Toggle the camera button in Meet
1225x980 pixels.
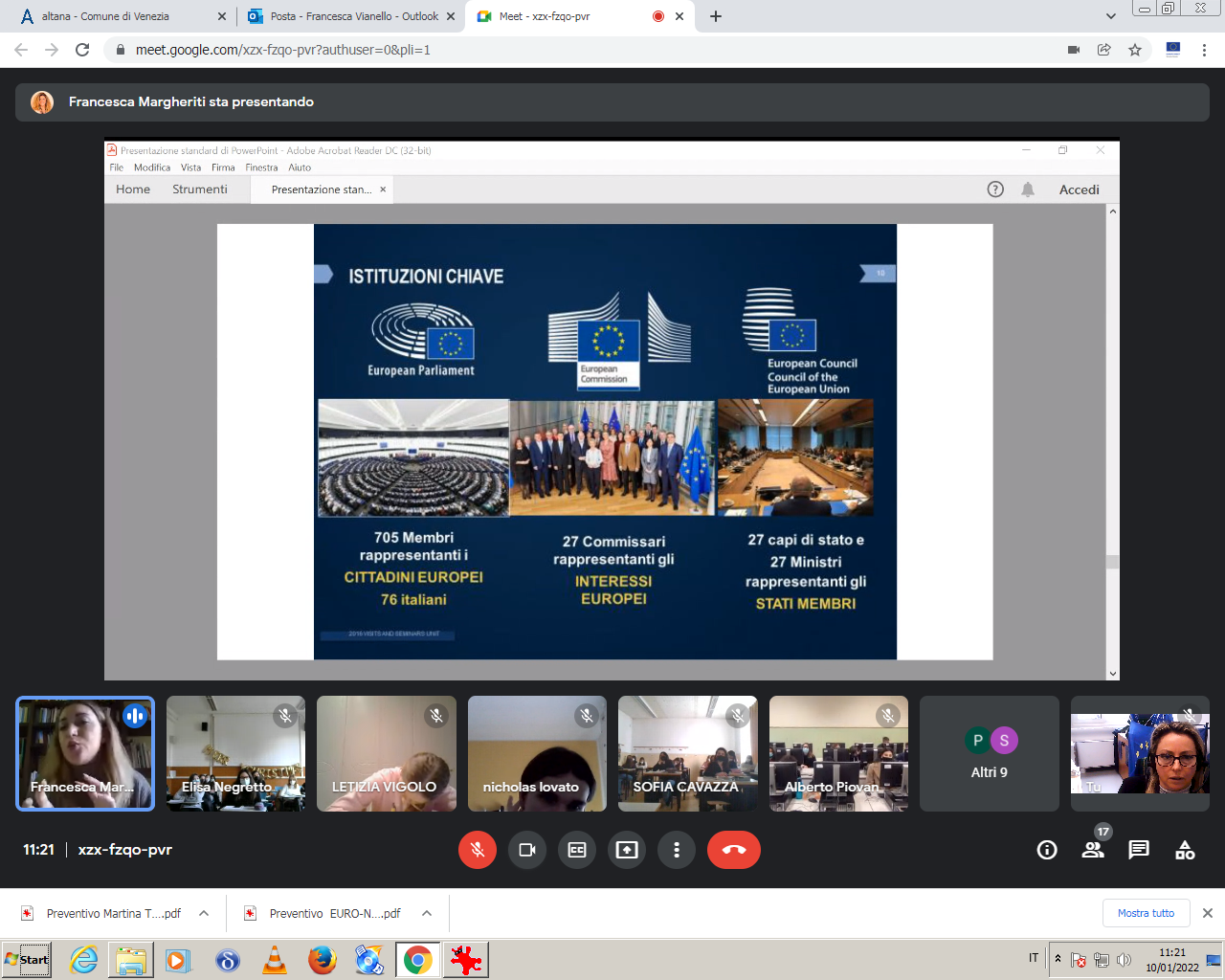(527, 850)
